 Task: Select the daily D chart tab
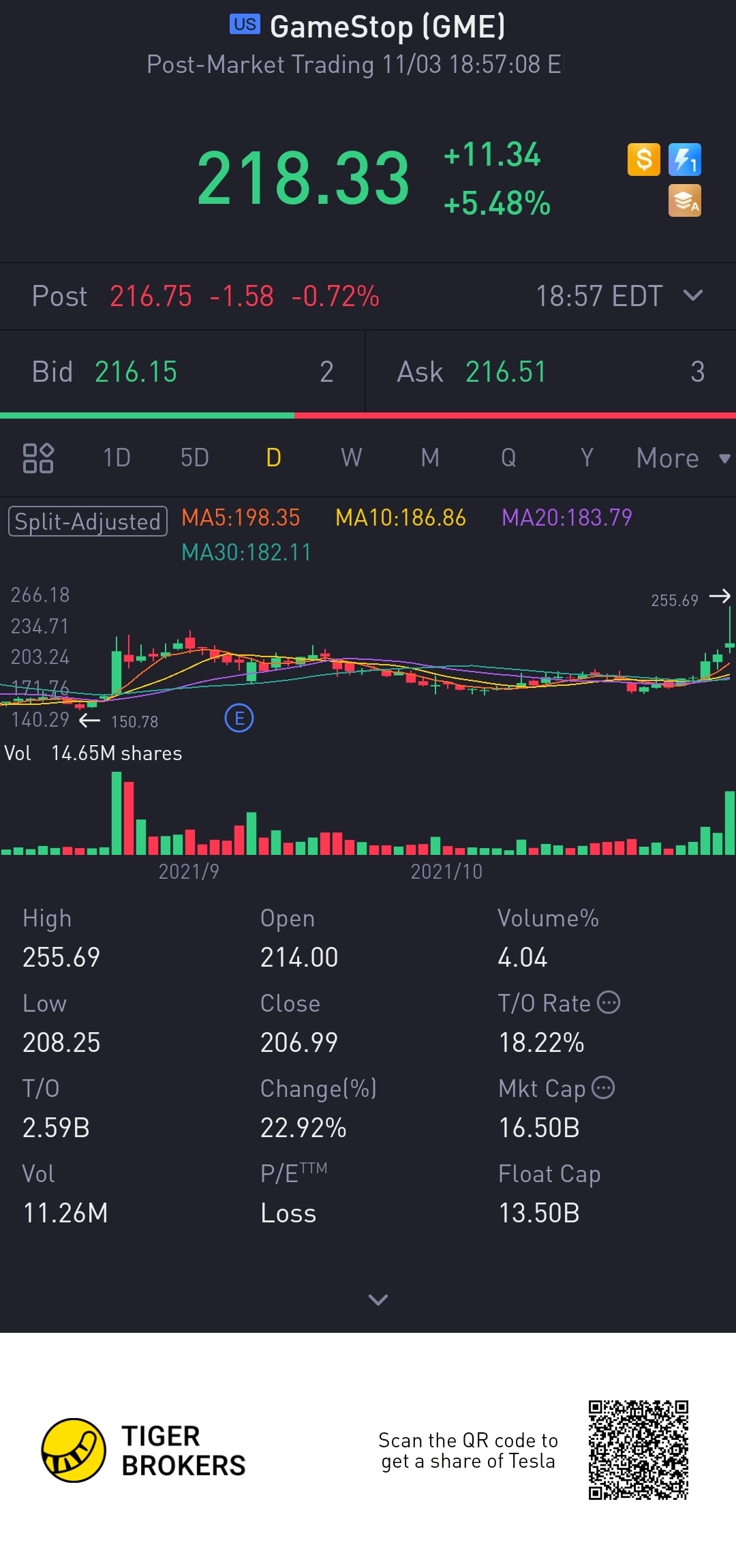[x=273, y=457]
